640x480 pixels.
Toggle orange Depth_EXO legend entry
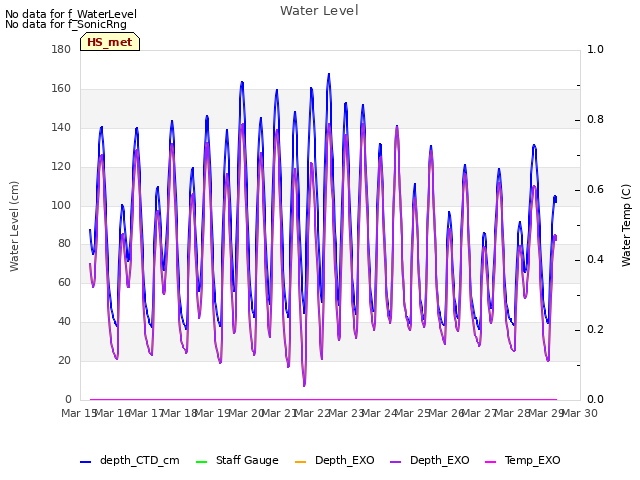(x=334, y=460)
